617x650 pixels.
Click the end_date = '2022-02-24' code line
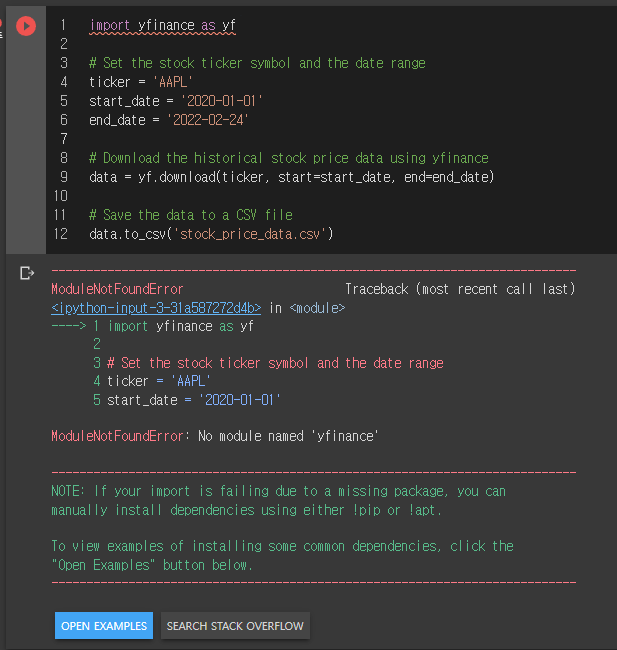pos(169,120)
